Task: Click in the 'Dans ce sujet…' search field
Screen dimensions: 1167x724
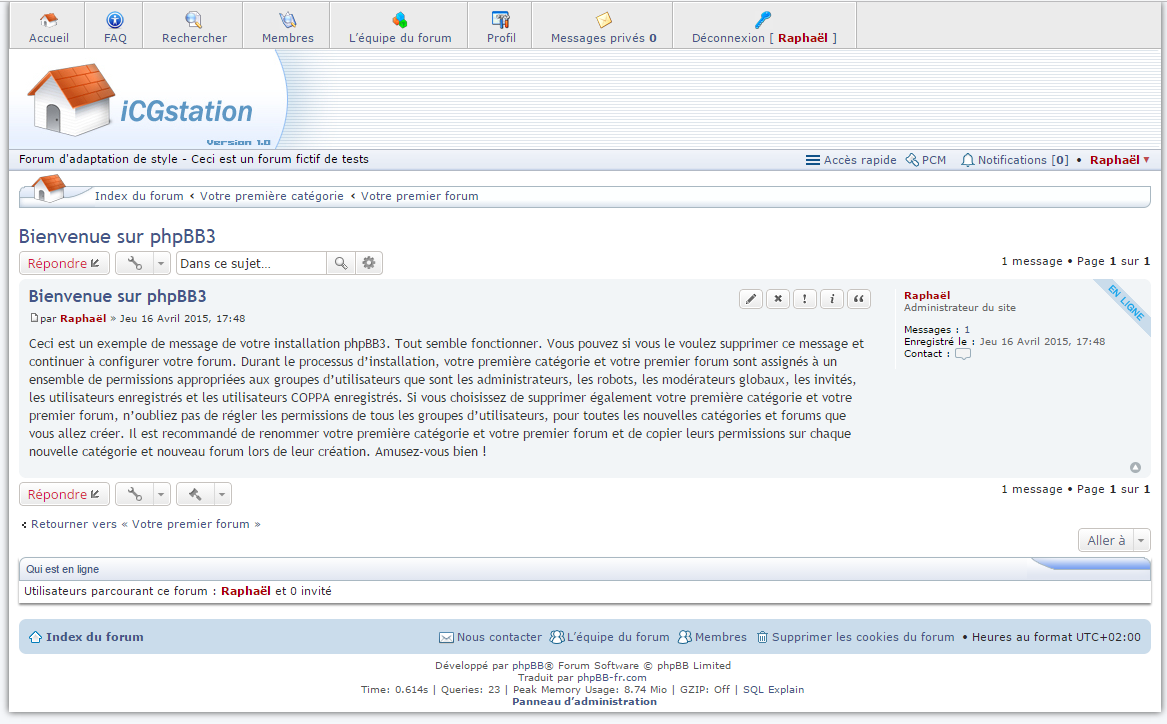Action: (251, 263)
